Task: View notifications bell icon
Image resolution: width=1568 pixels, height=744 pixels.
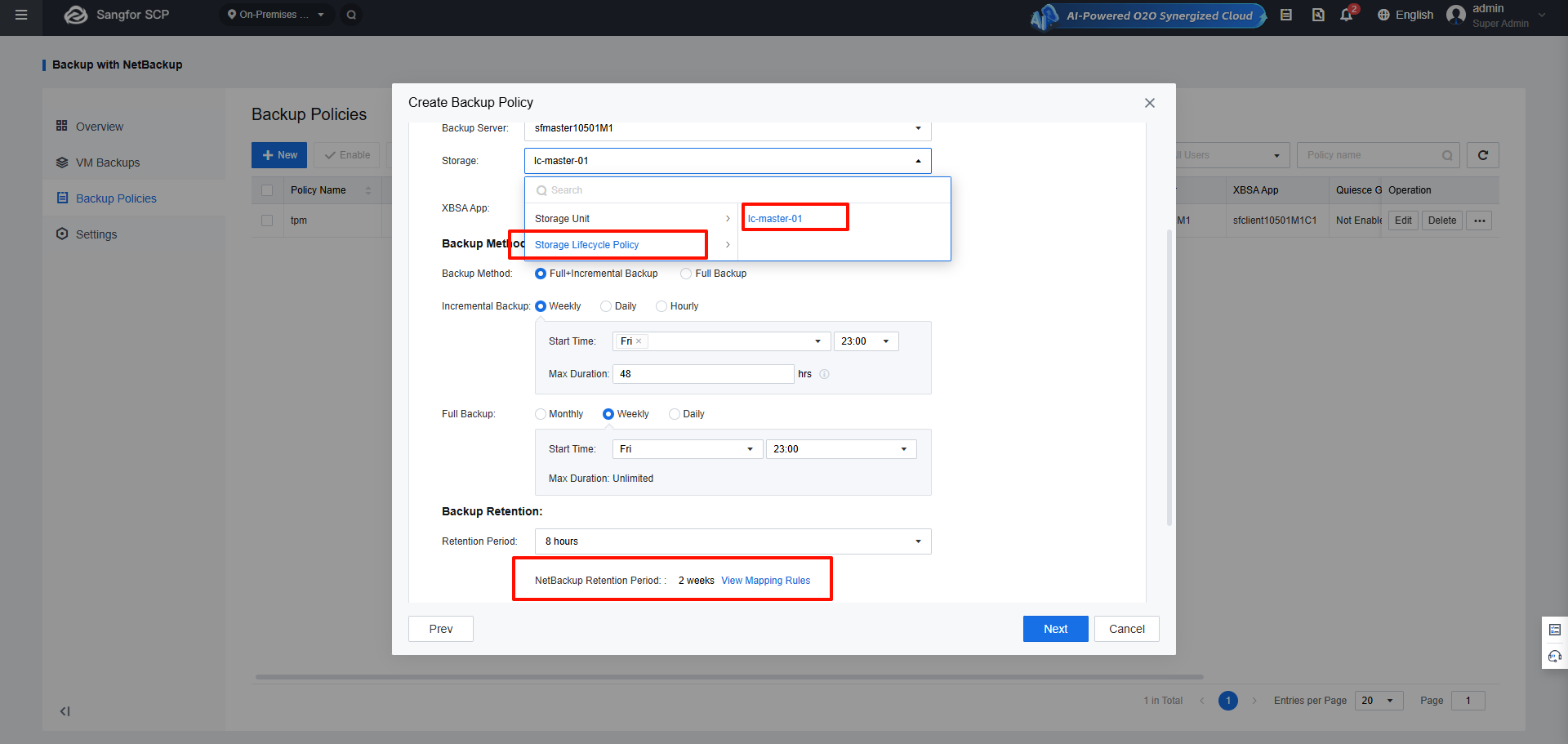Action: point(1347,15)
